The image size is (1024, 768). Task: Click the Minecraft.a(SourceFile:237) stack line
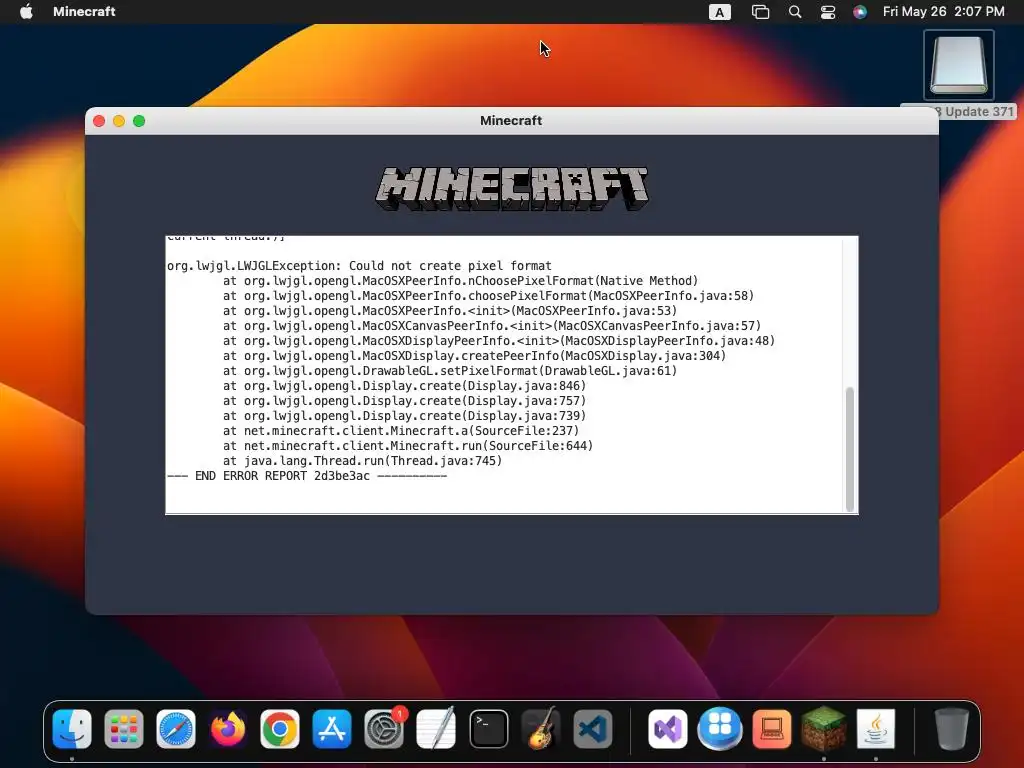click(401, 431)
